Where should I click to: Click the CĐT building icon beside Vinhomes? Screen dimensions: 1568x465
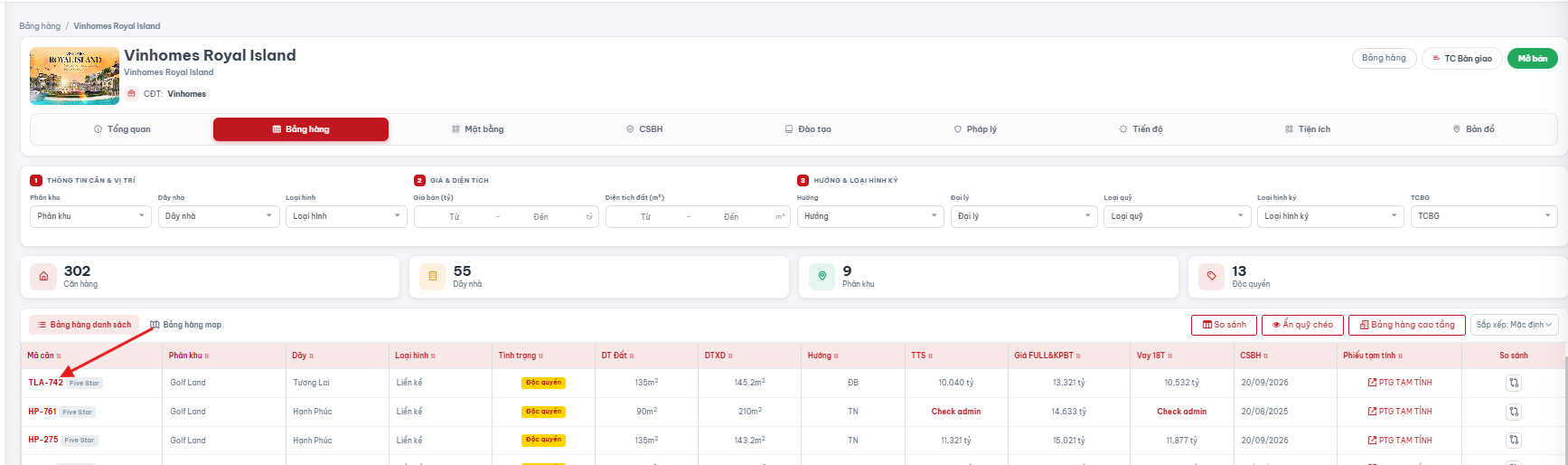click(132, 93)
